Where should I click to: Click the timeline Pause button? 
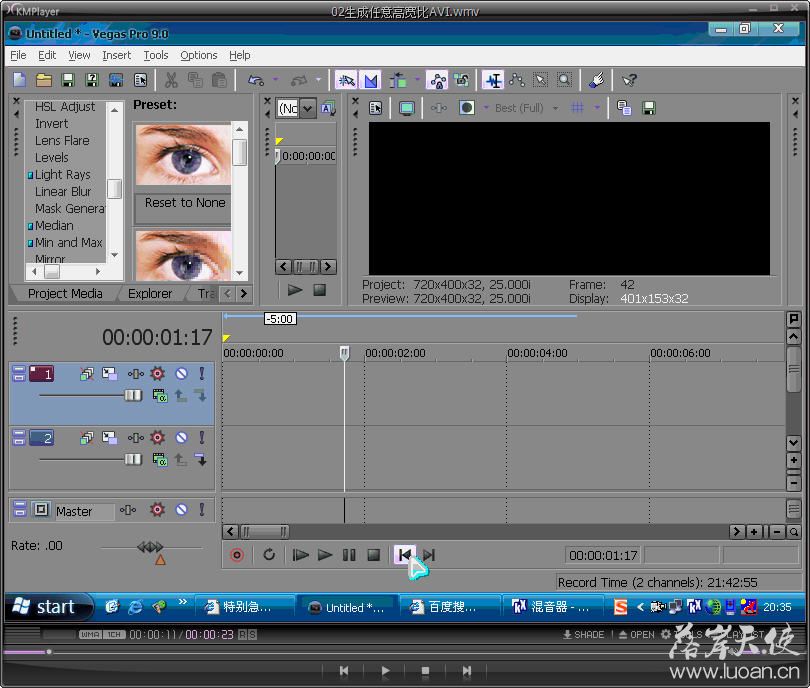coord(349,555)
